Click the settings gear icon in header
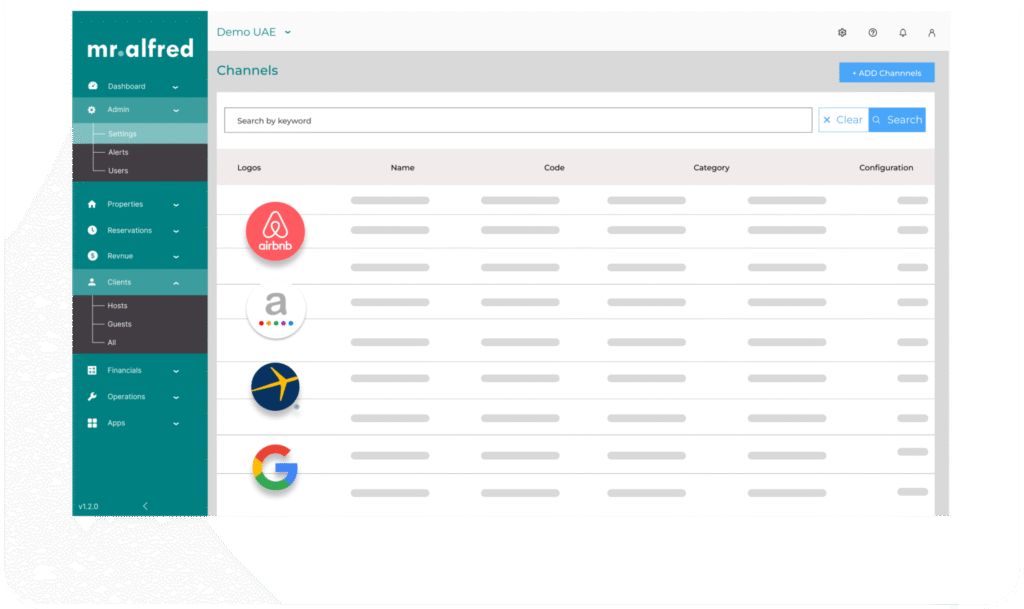The image size is (1024, 609). [842, 33]
